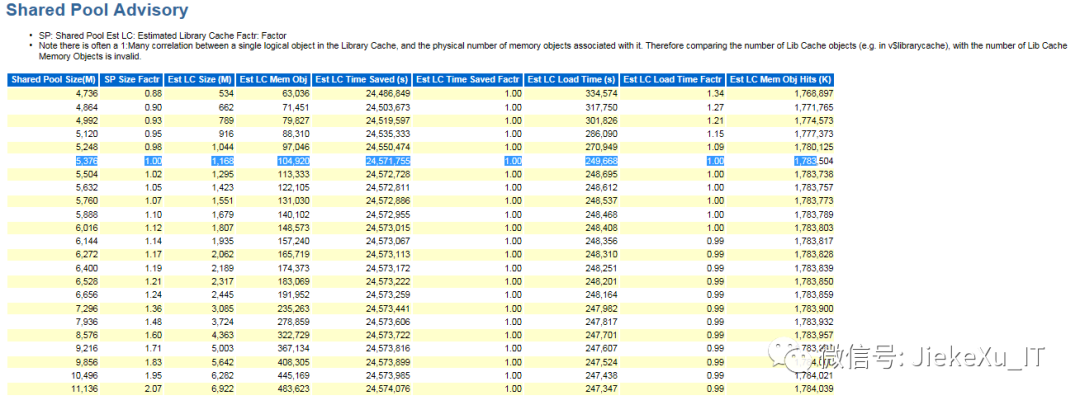The height and width of the screenshot is (405, 1080).
Task: Click the JiekeXu_IT watermark text
Action: [x=968, y=358]
